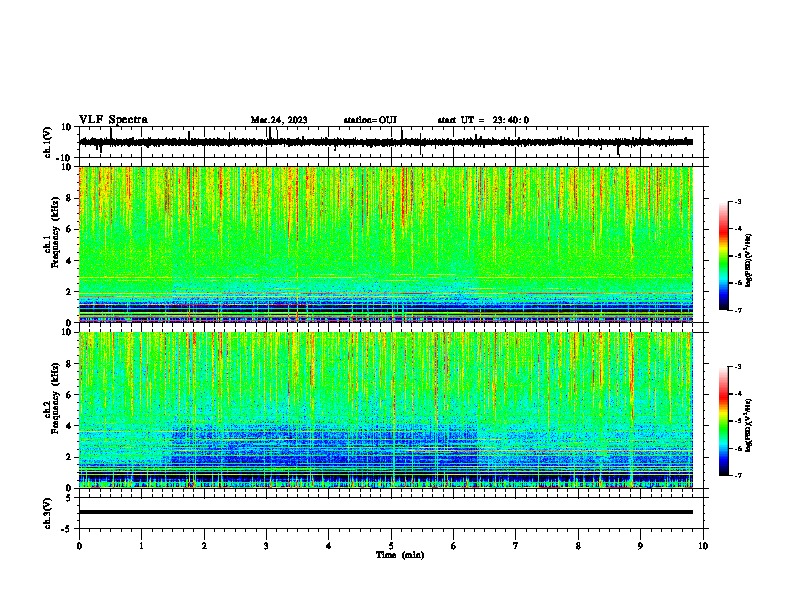Image resolution: width=792 pixels, height=612 pixels.
Task: Click the "-7" tick on ch.2 colorbar
Action: 738,475
